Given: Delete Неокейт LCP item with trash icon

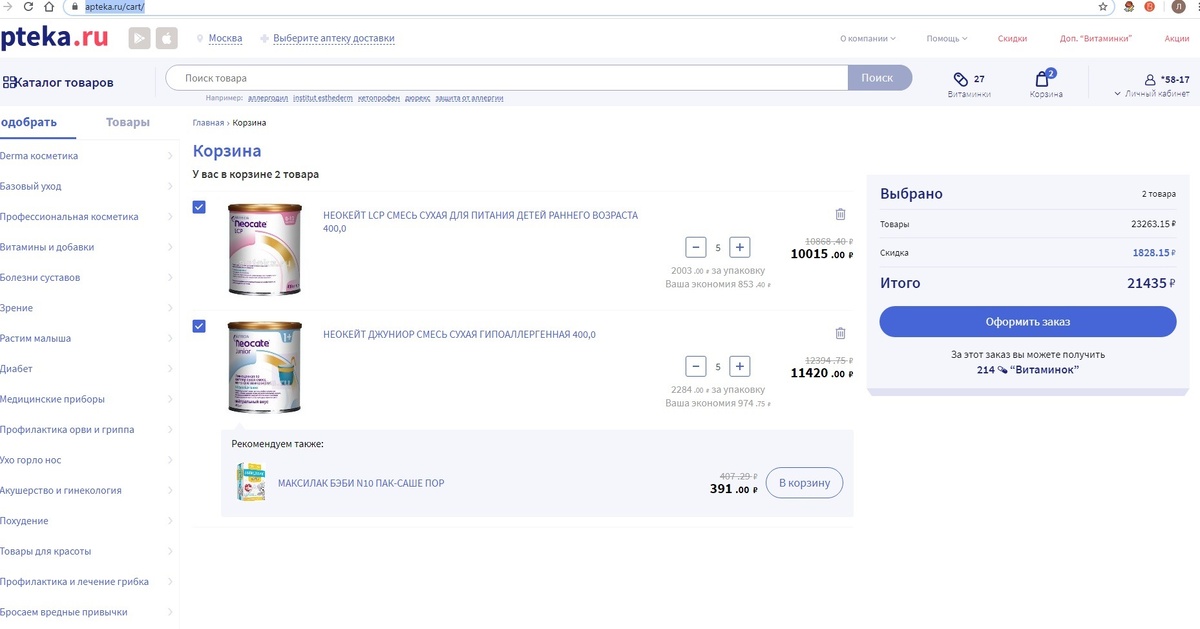Looking at the screenshot, I should 840,214.
